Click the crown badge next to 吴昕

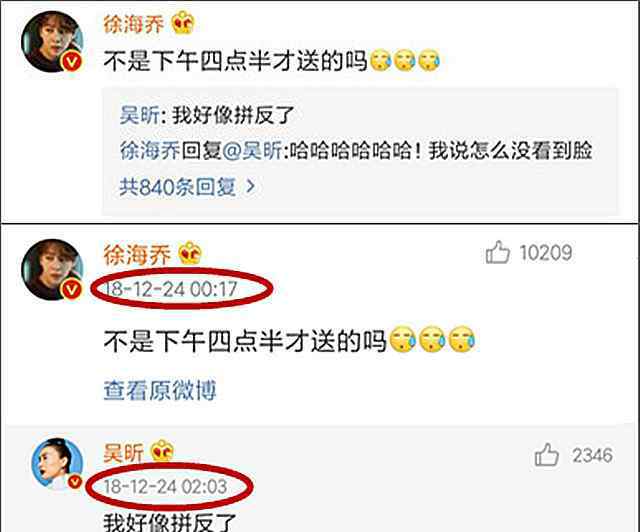tap(162, 451)
